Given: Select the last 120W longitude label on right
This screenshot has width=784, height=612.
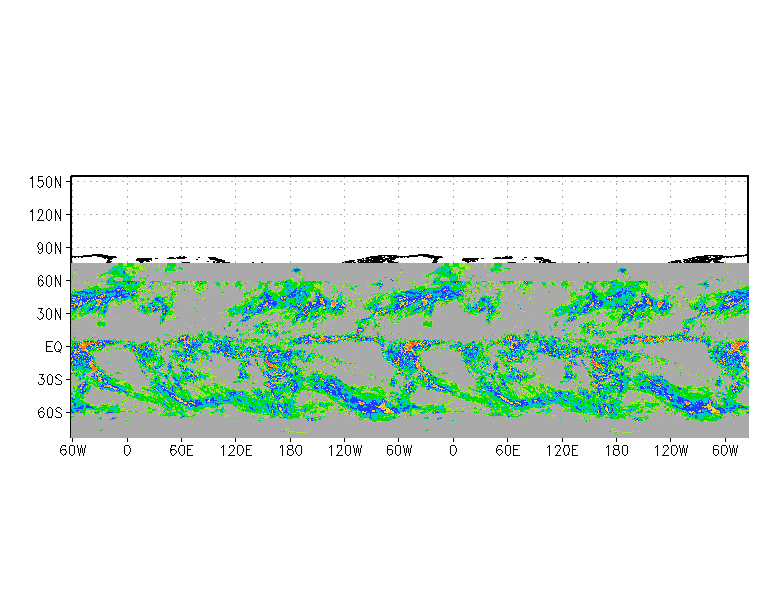Looking at the screenshot, I should (670, 450).
